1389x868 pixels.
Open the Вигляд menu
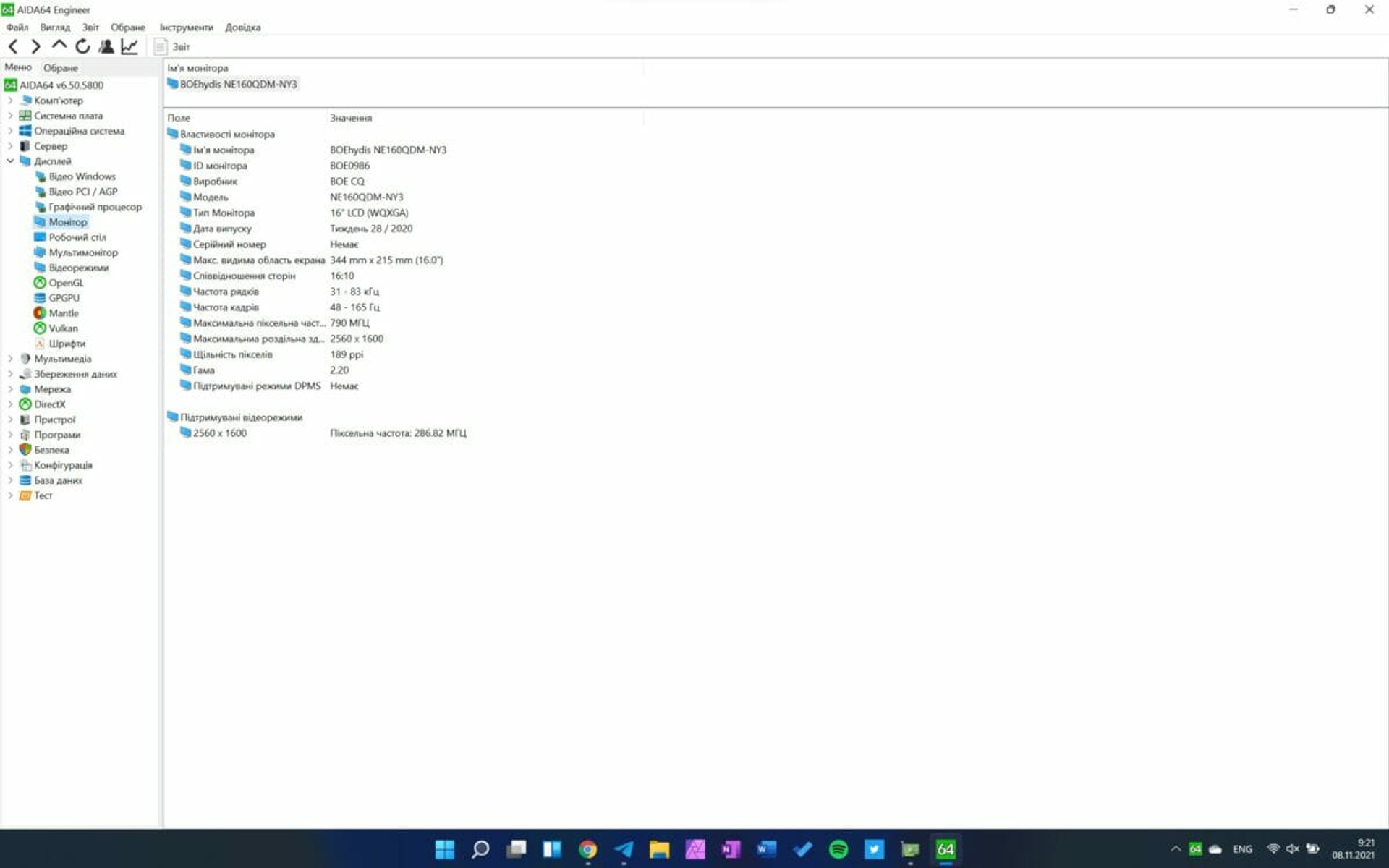[x=55, y=27]
